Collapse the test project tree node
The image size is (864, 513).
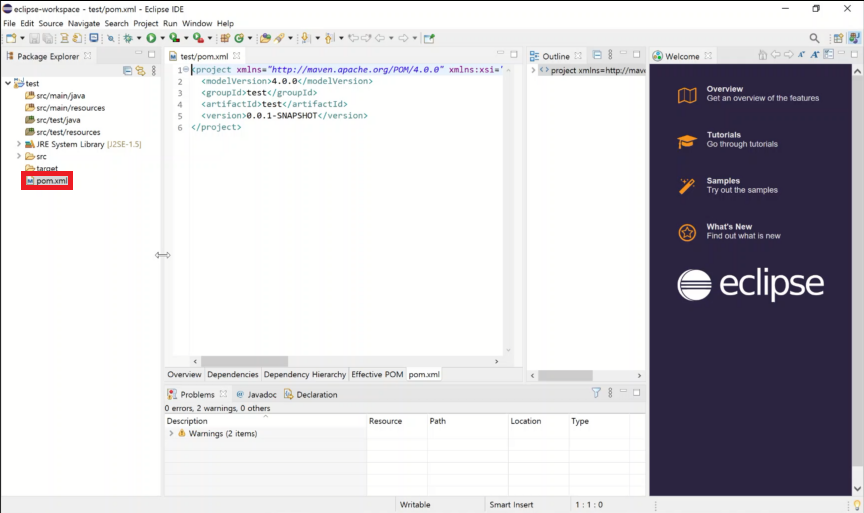(x=8, y=83)
